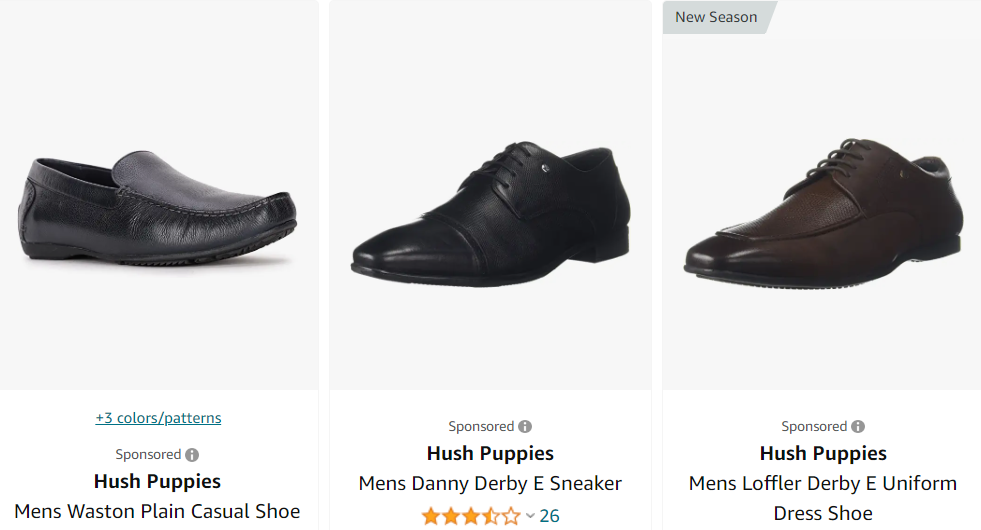The width and height of the screenshot is (981, 530).
Task: Open Mens Waston Plain Casual Shoe title
Action: coord(158,511)
